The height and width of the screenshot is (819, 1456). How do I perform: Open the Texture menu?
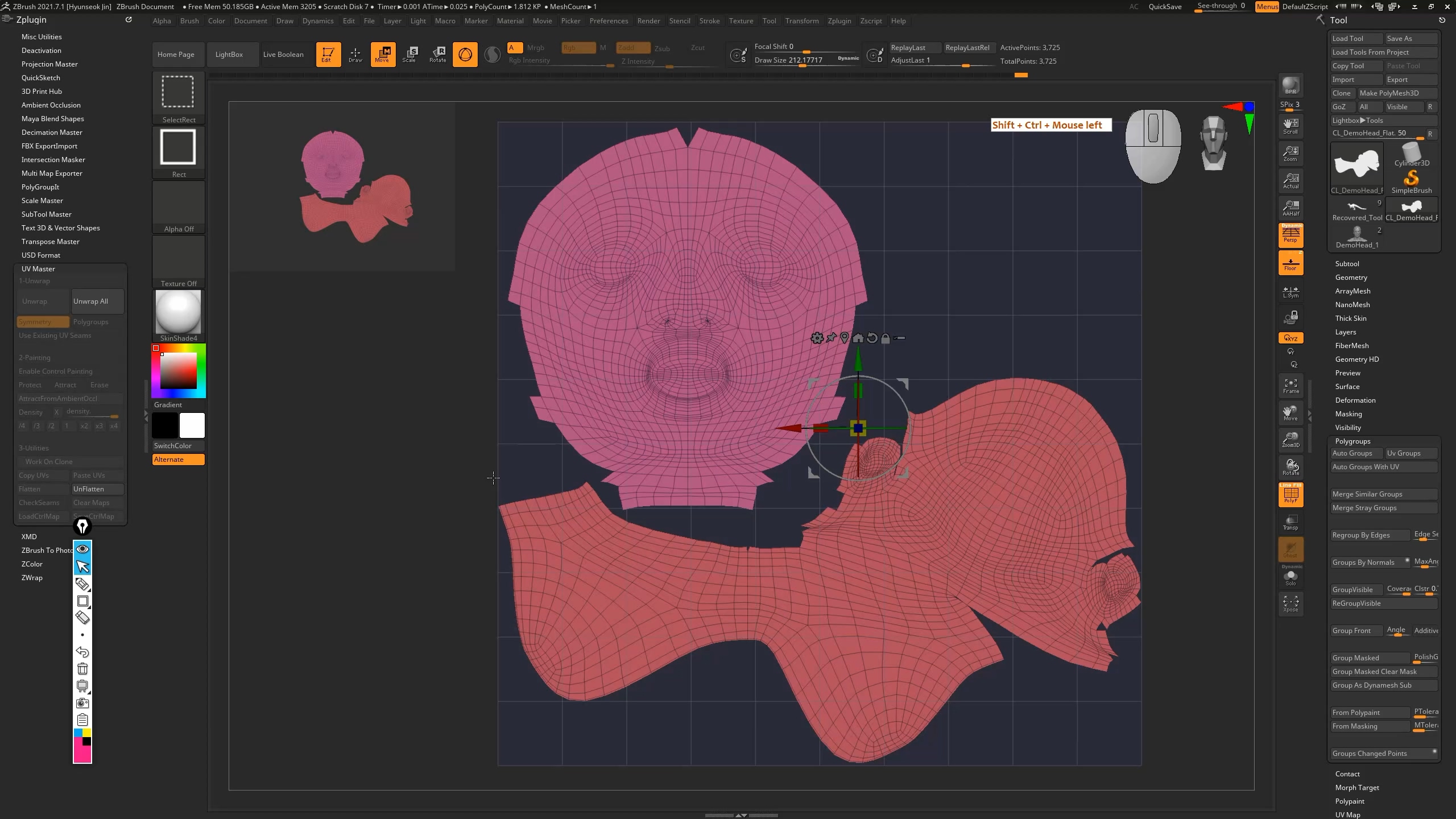741,21
